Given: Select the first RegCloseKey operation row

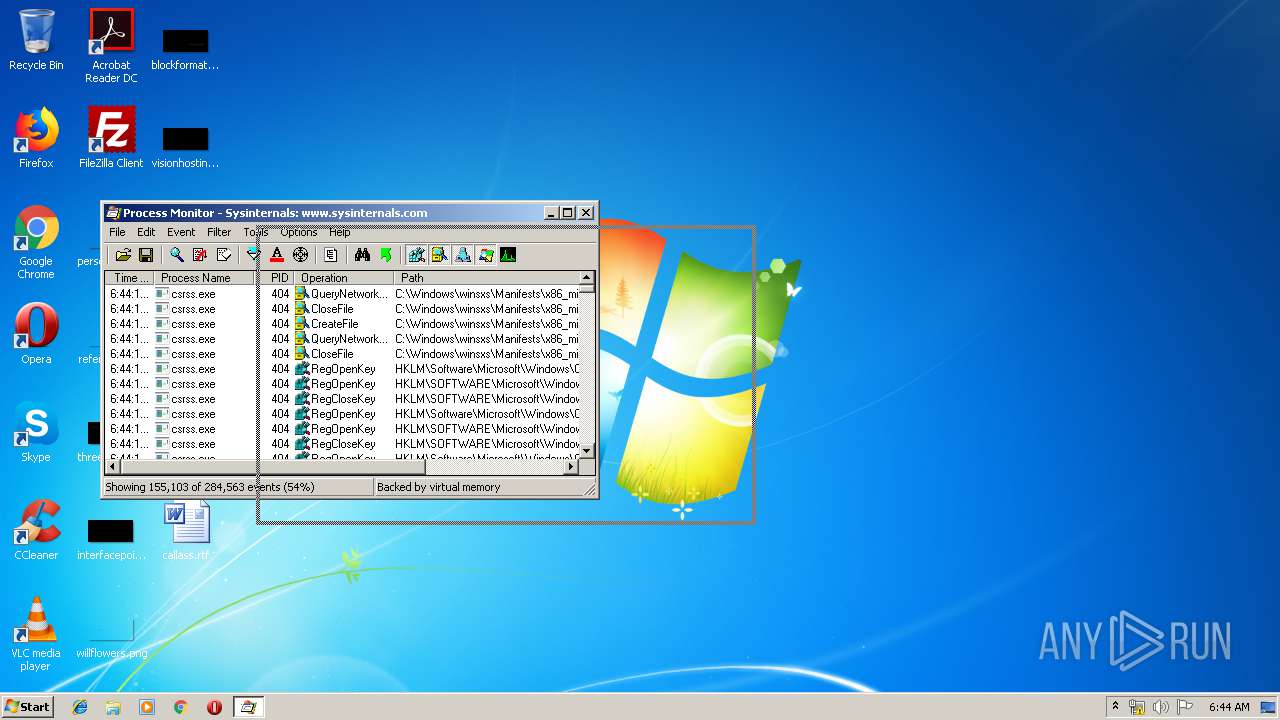Looking at the screenshot, I should (x=343, y=399).
